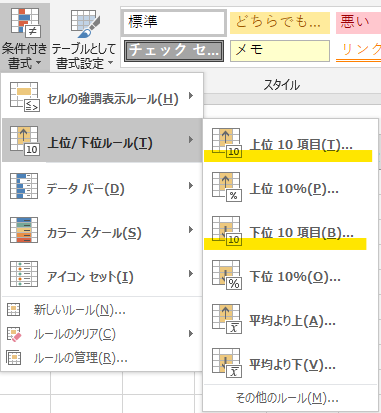Open アイコン セット(I) menu item
The height and width of the screenshot is (413, 381).
click(x=102, y=274)
